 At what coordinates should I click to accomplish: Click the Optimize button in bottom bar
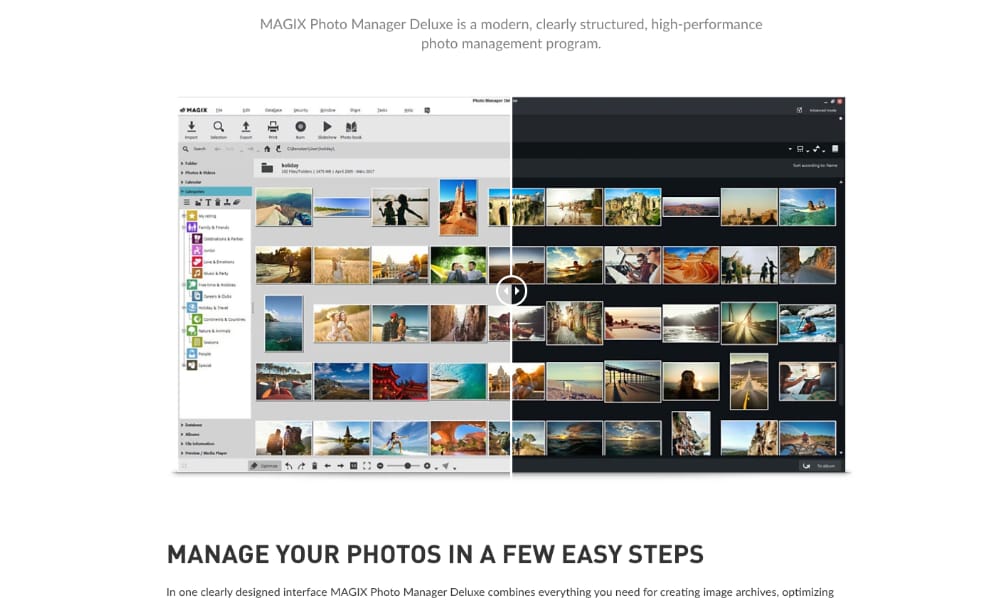pyautogui.click(x=264, y=466)
